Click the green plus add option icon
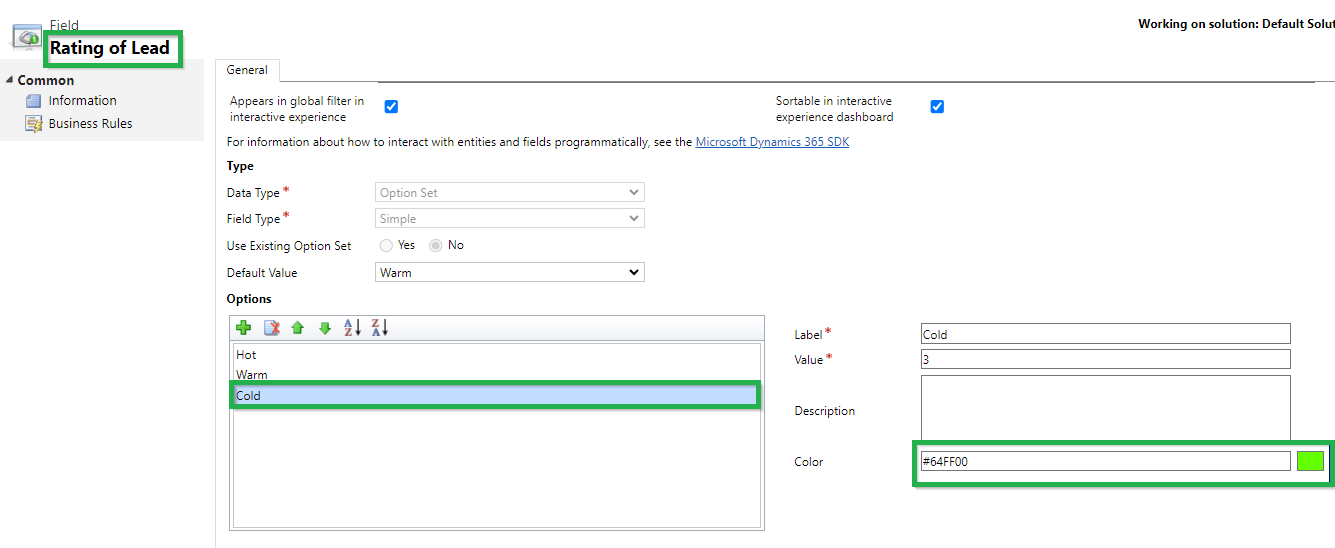1335x548 pixels. pyautogui.click(x=243, y=328)
